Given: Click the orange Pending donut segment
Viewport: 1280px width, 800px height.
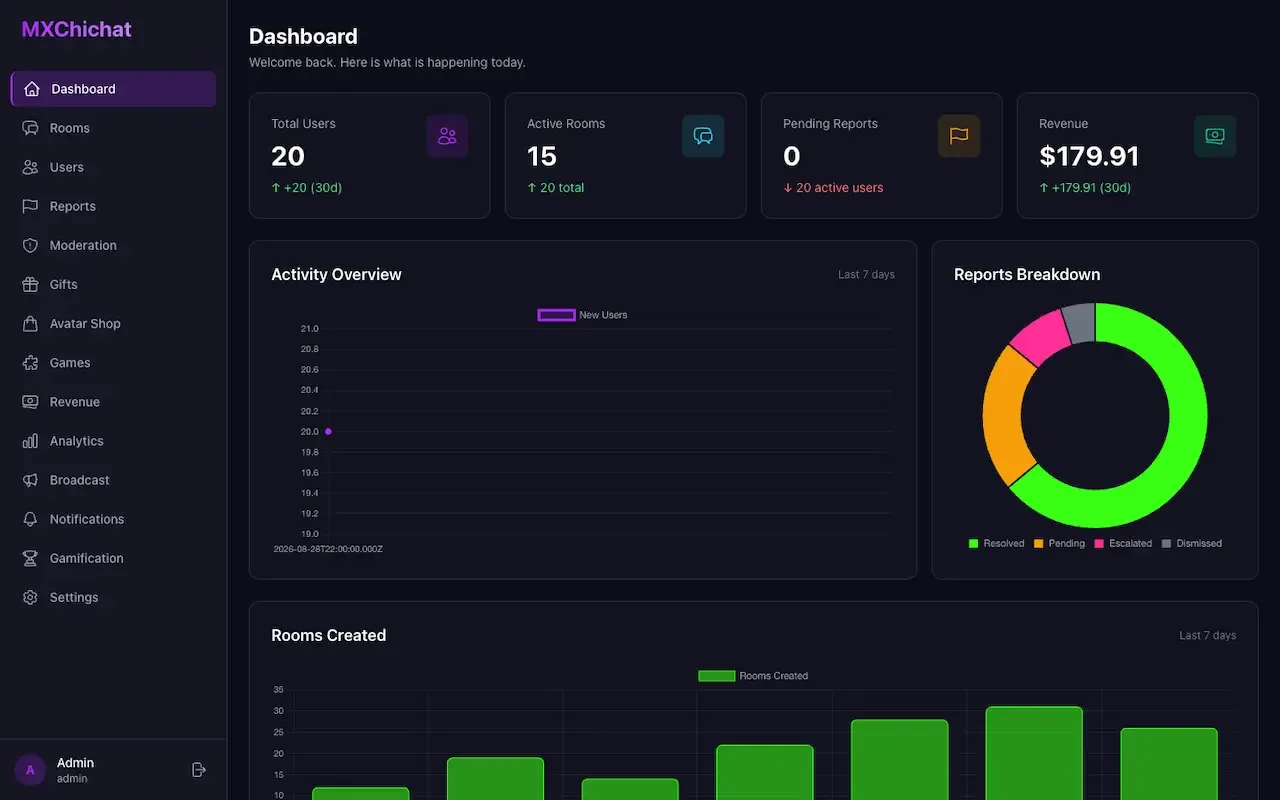Looking at the screenshot, I should 1000,415.
